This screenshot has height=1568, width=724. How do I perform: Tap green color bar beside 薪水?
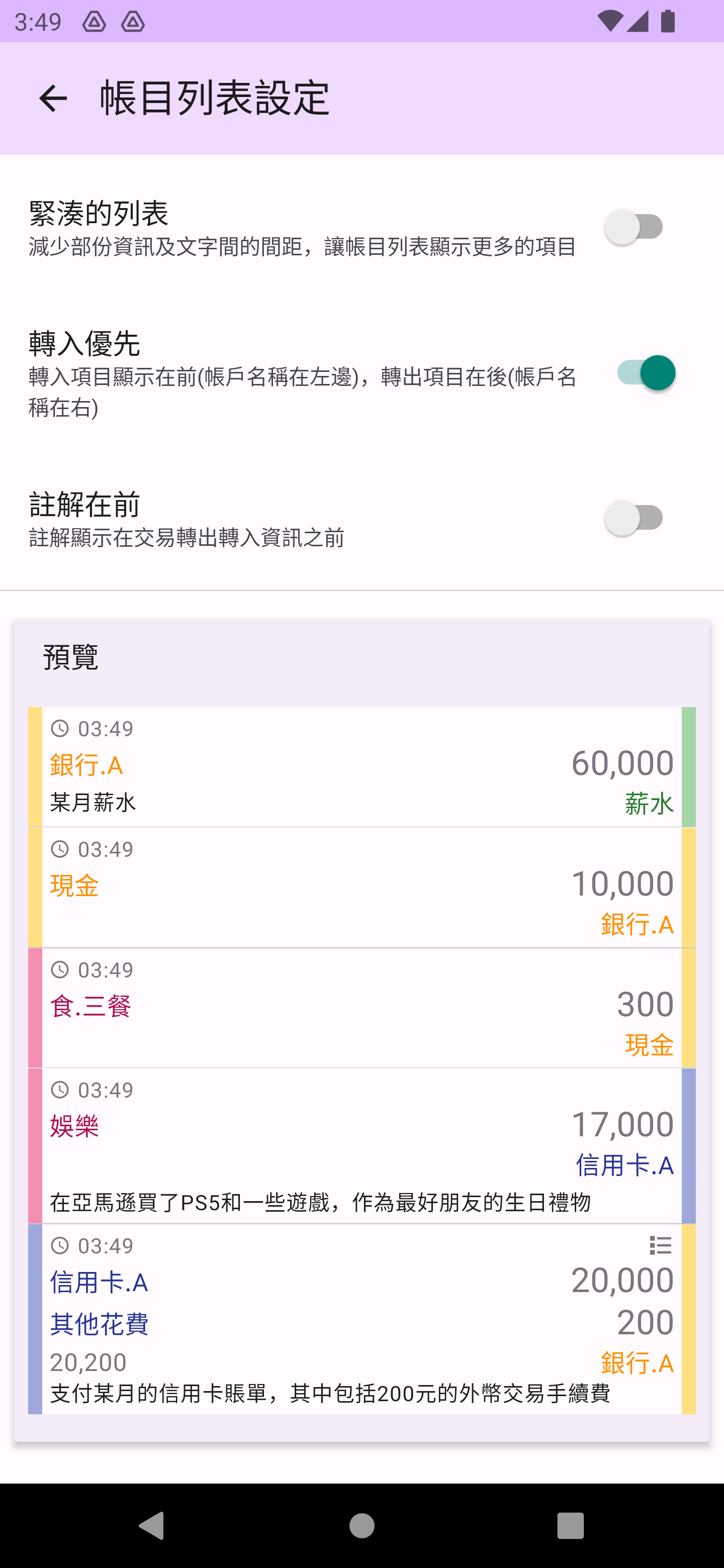coord(688,766)
